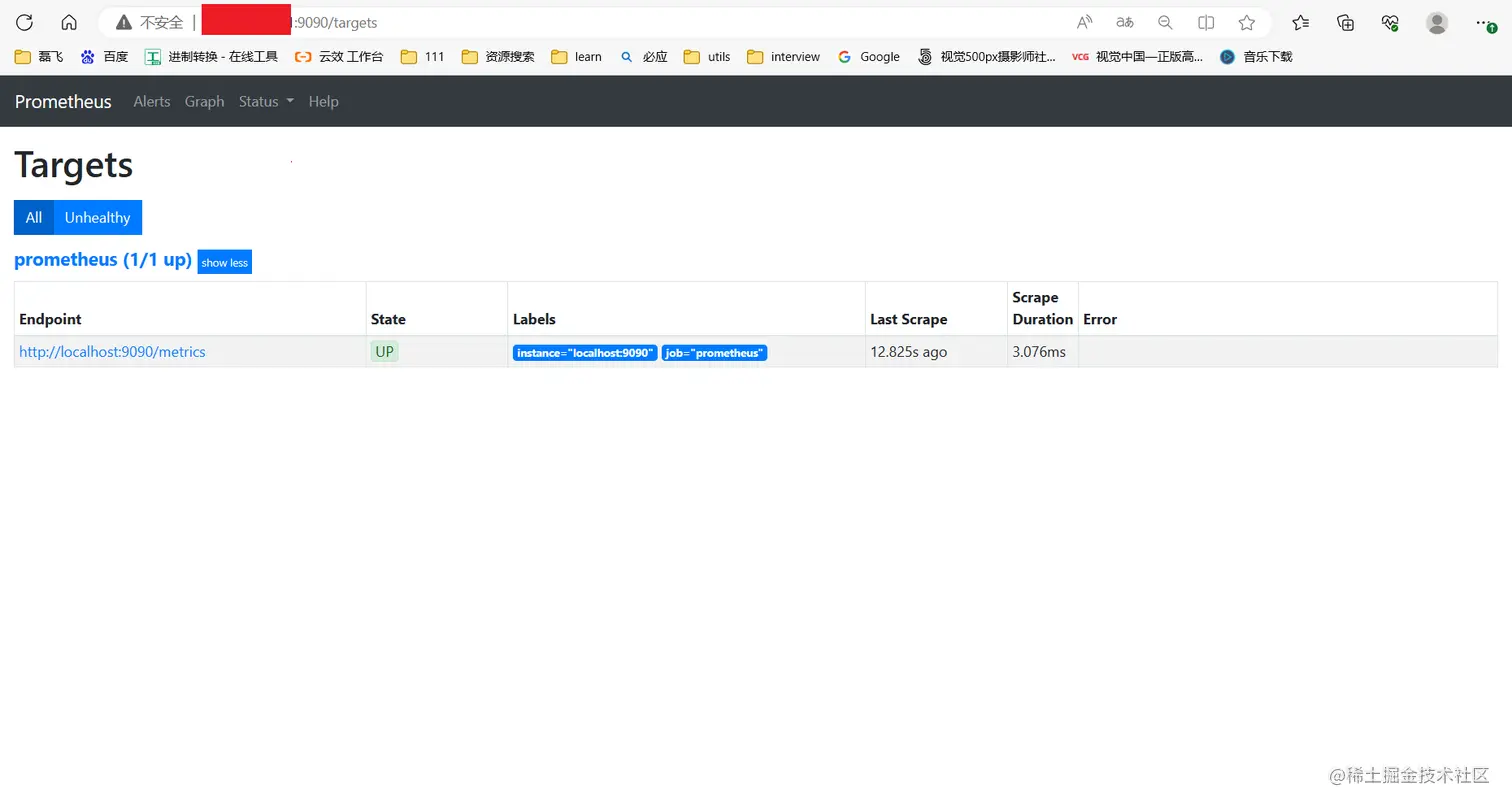Select the All targets filter
The width and height of the screenshot is (1512, 808).
coord(34,217)
